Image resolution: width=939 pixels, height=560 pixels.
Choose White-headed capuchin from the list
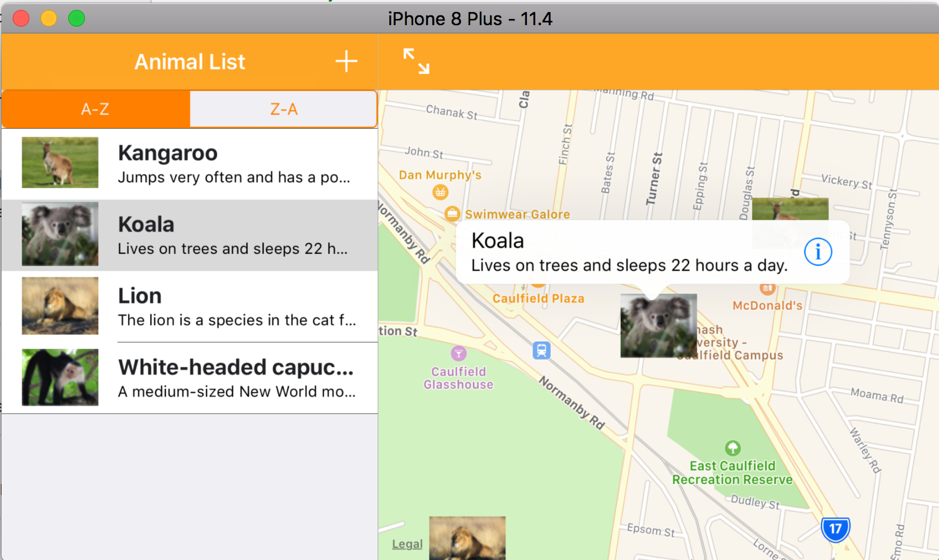pos(190,377)
